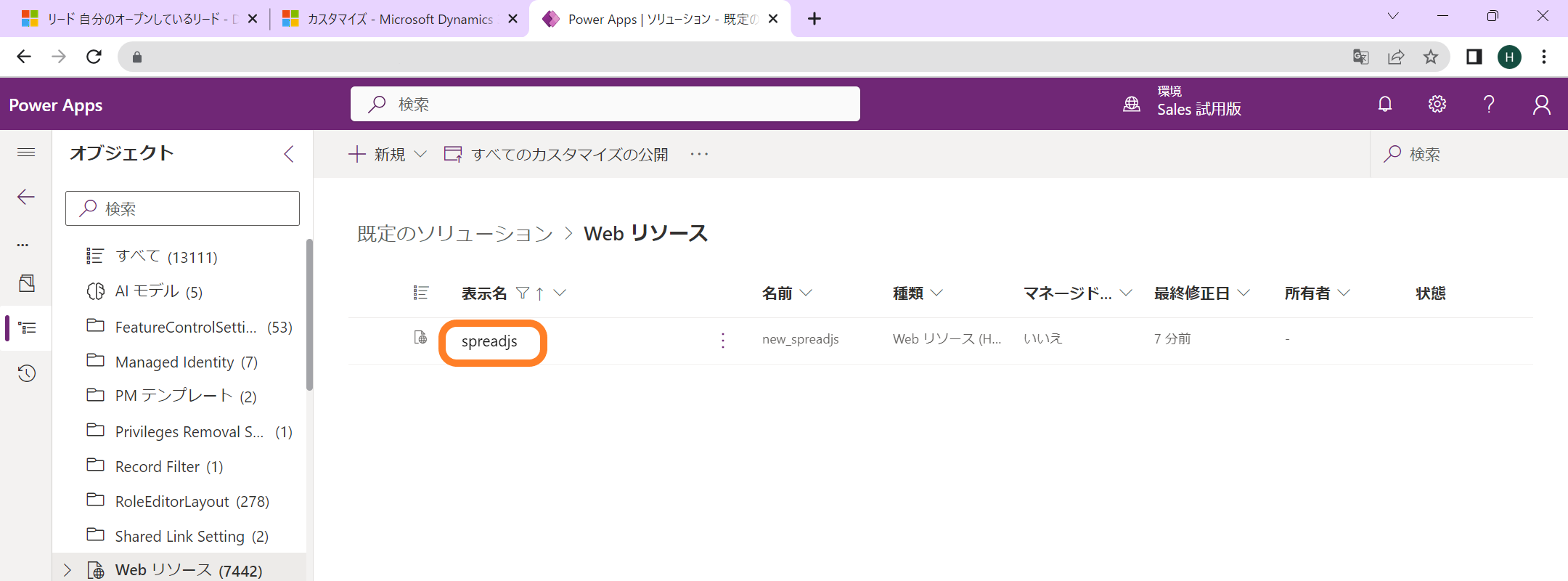Open the help question mark icon
Image resolution: width=1568 pixels, height=581 pixels.
tap(1489, 105)
